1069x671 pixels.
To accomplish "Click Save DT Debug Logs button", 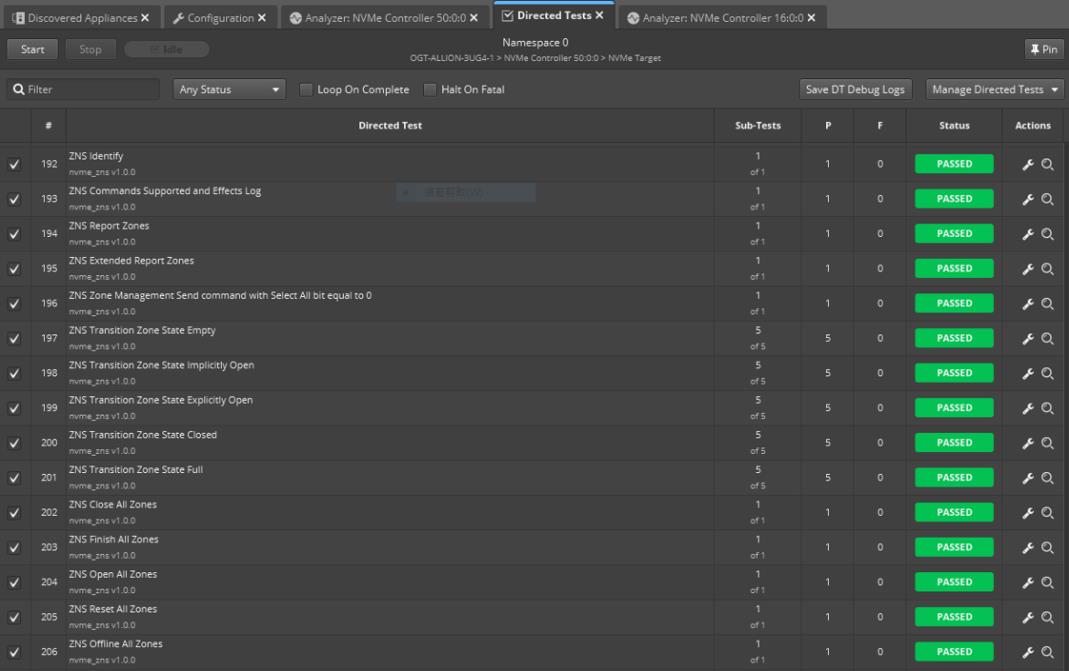I will [855, 90].
